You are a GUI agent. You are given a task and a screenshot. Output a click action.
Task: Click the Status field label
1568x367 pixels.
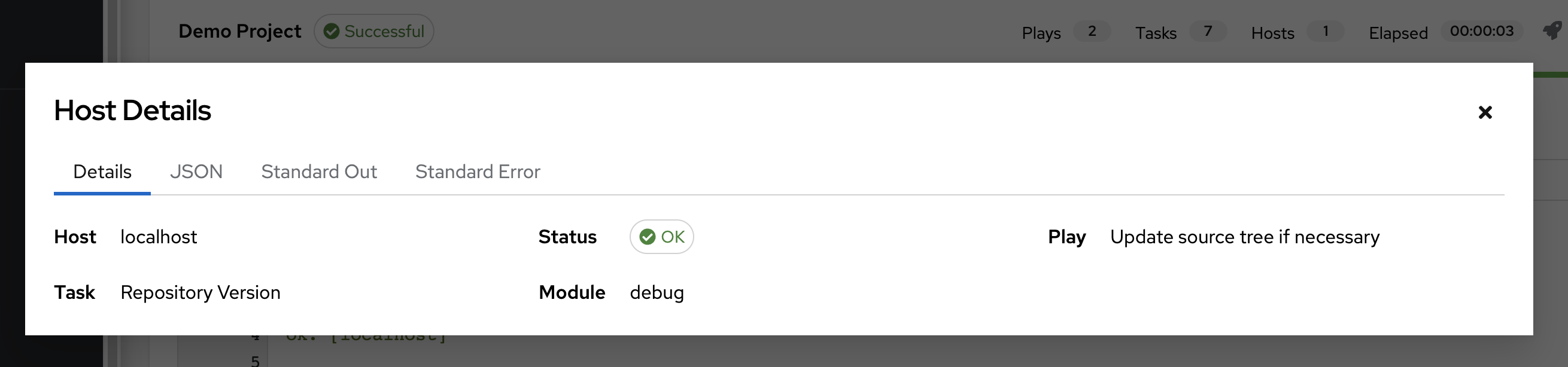click(567, 237)
